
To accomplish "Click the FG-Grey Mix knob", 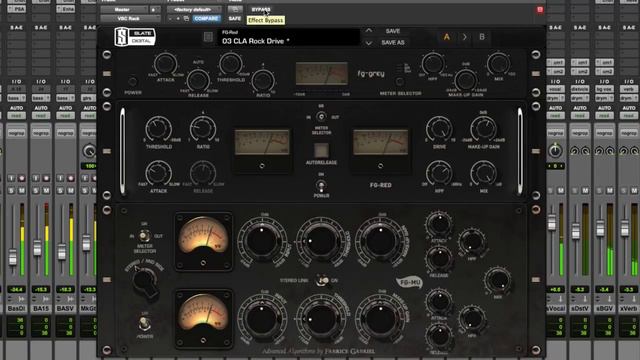I will tap(498, 64).
